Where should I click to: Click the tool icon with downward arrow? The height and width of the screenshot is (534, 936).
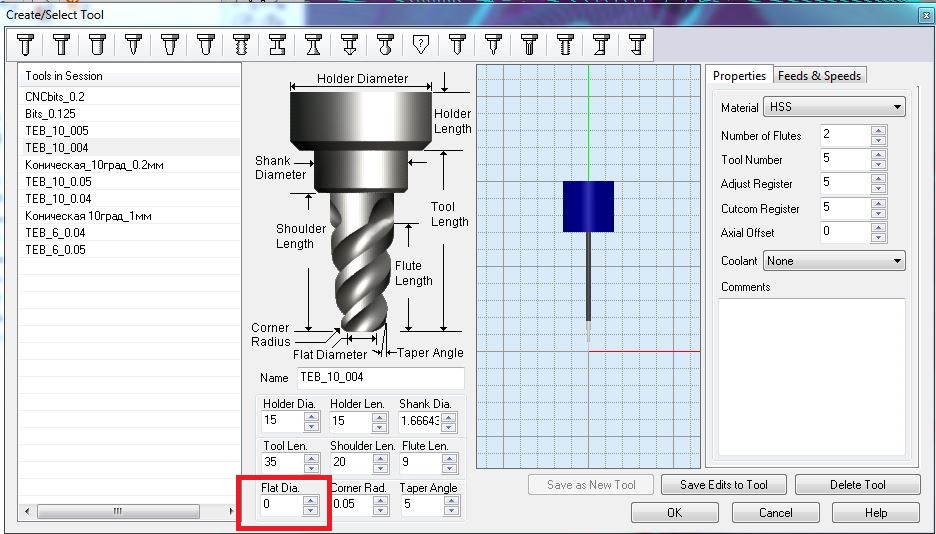(349, 44)
